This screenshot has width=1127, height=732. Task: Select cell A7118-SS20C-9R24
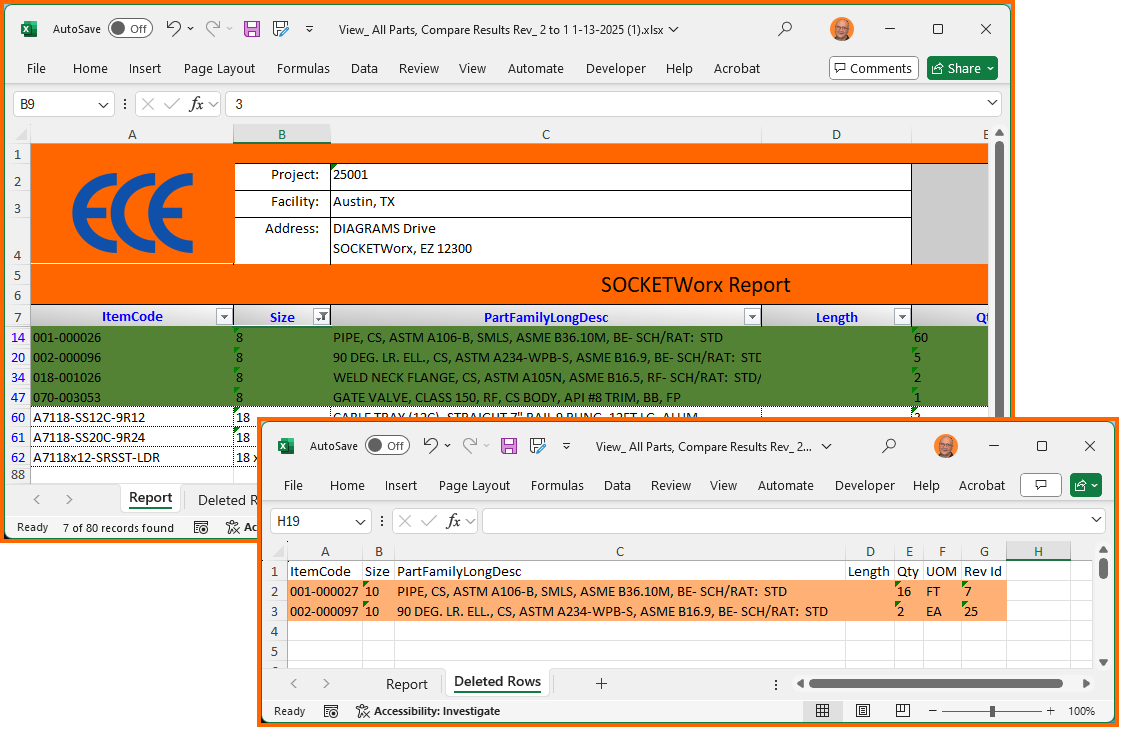(132, 437)
